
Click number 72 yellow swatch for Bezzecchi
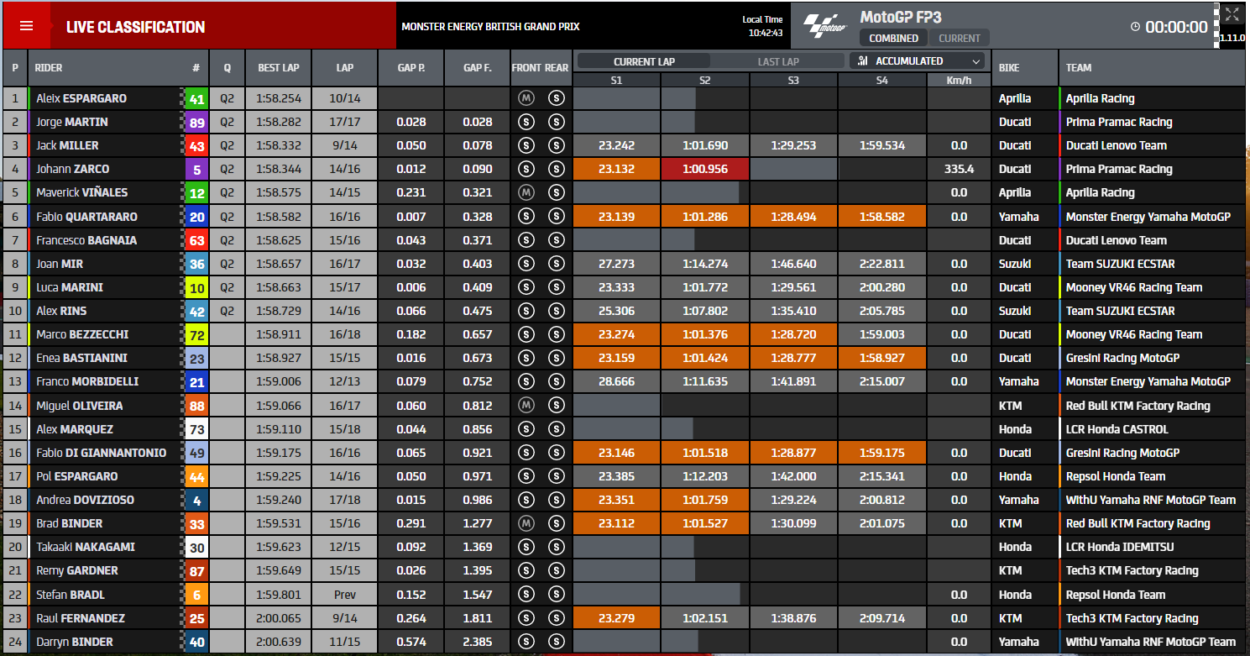pos(196,334)
